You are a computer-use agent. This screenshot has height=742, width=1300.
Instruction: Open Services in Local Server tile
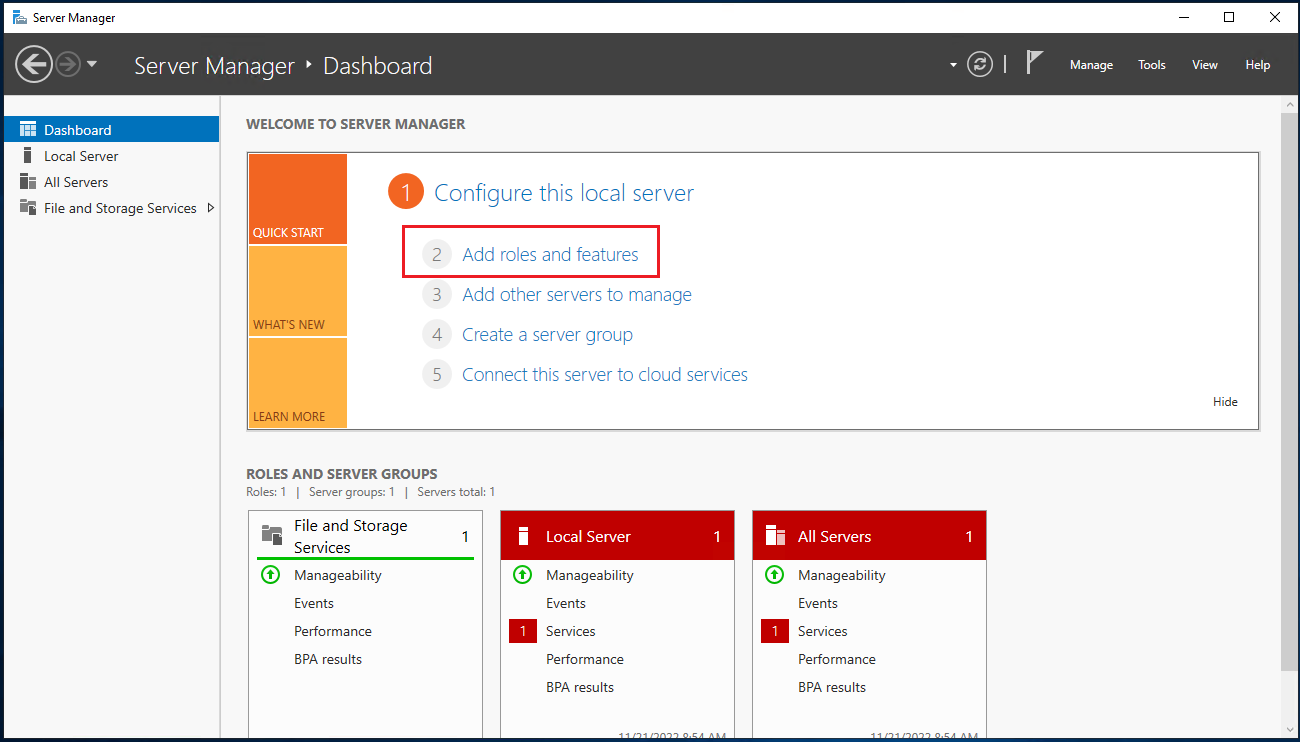tap(571, 631)
